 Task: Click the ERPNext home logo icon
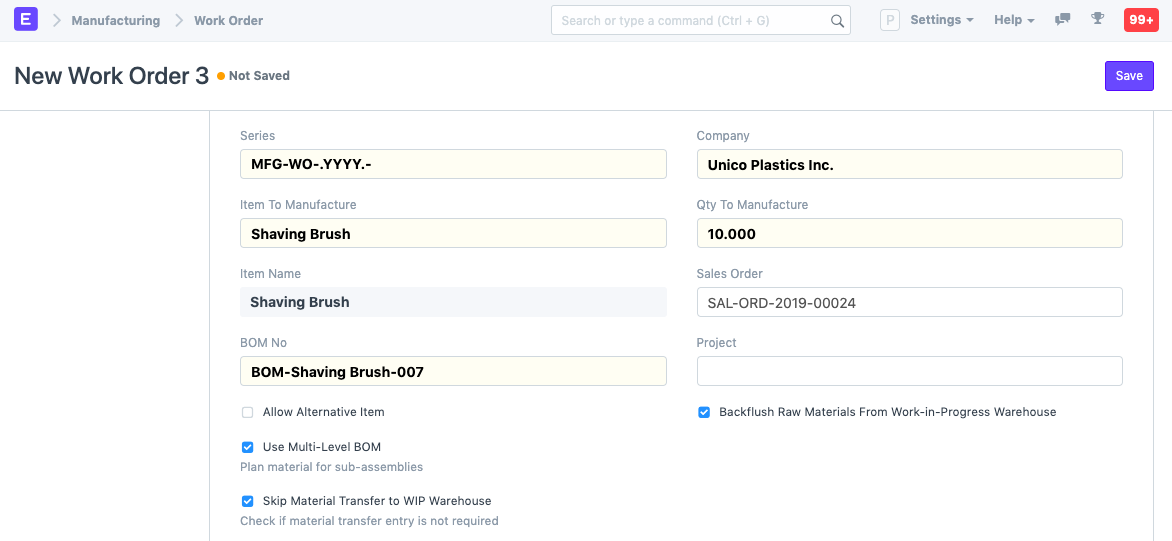pyautogui.click(x=26, y=20)
